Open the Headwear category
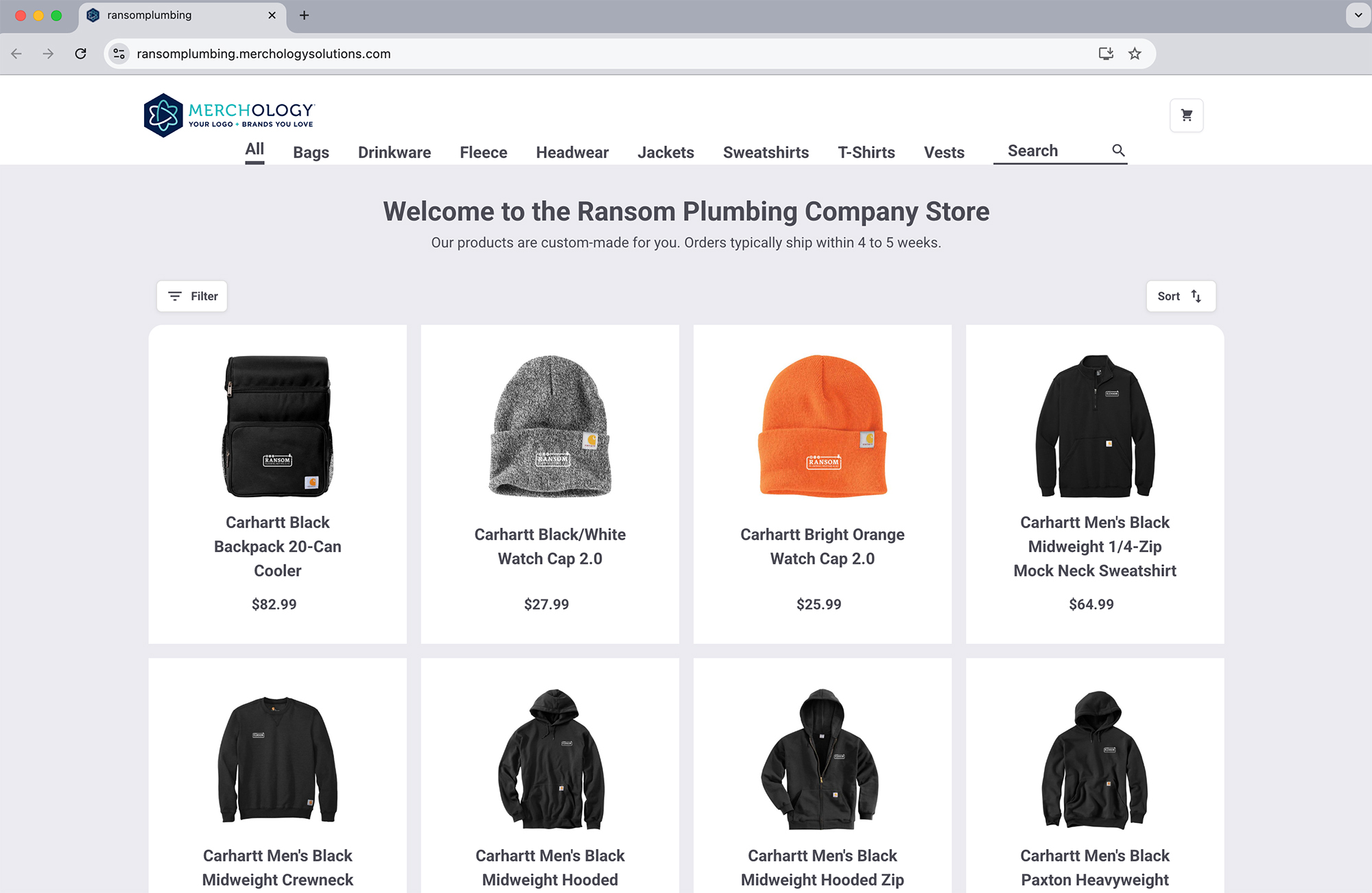The image size is (1372, 893). (x=572, y=152)
